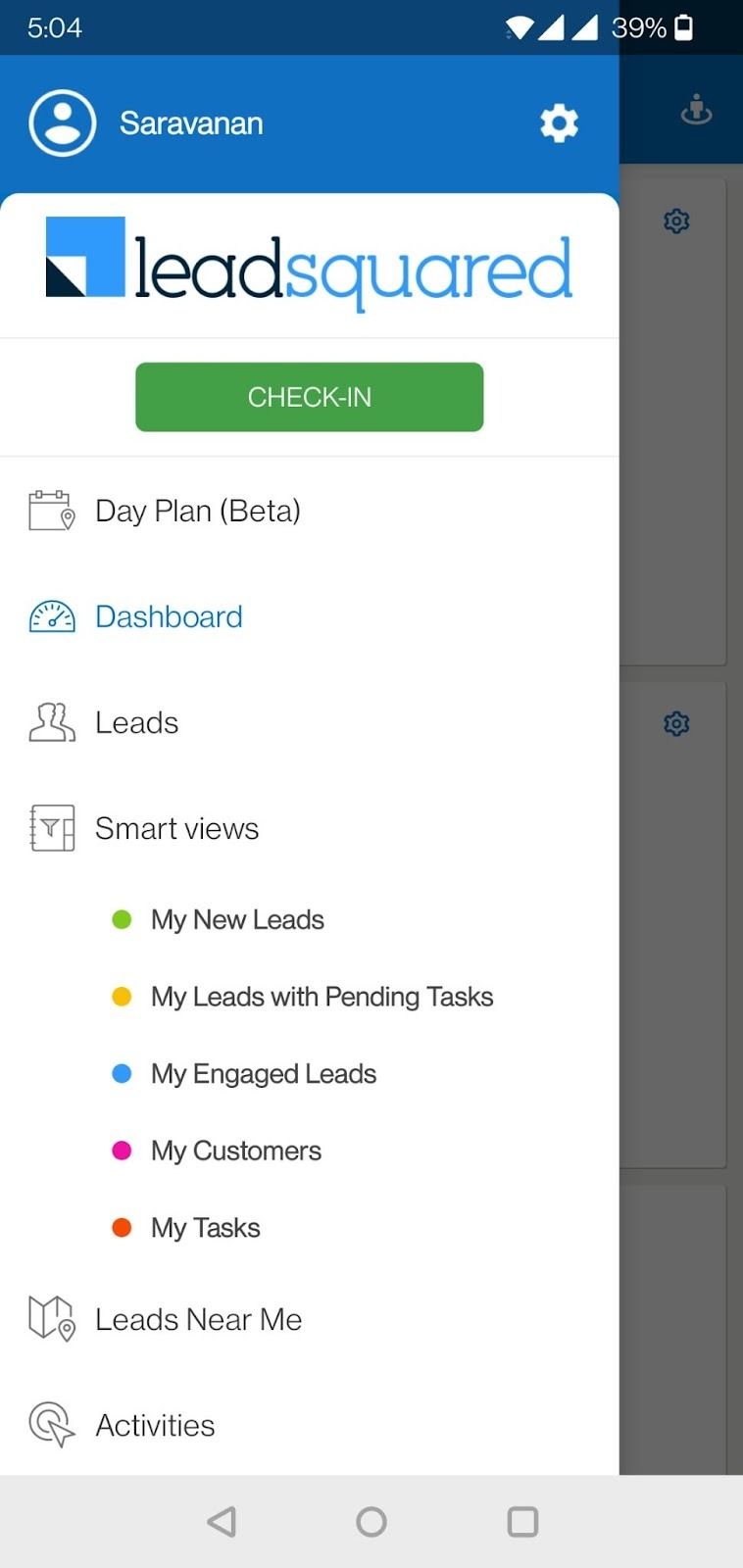743x1568 pixels.
Task: Tap the user profile avatar icon
Action: (63, 123)
